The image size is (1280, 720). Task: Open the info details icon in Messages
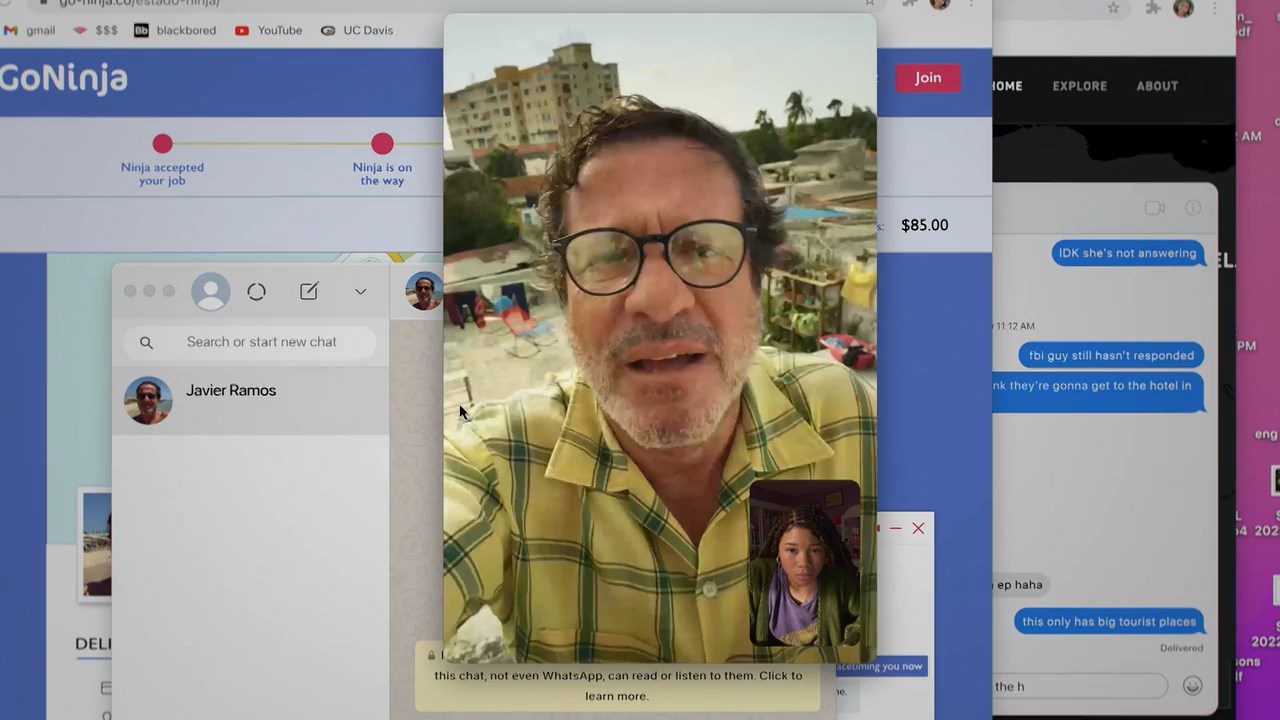click(1193, 208)
